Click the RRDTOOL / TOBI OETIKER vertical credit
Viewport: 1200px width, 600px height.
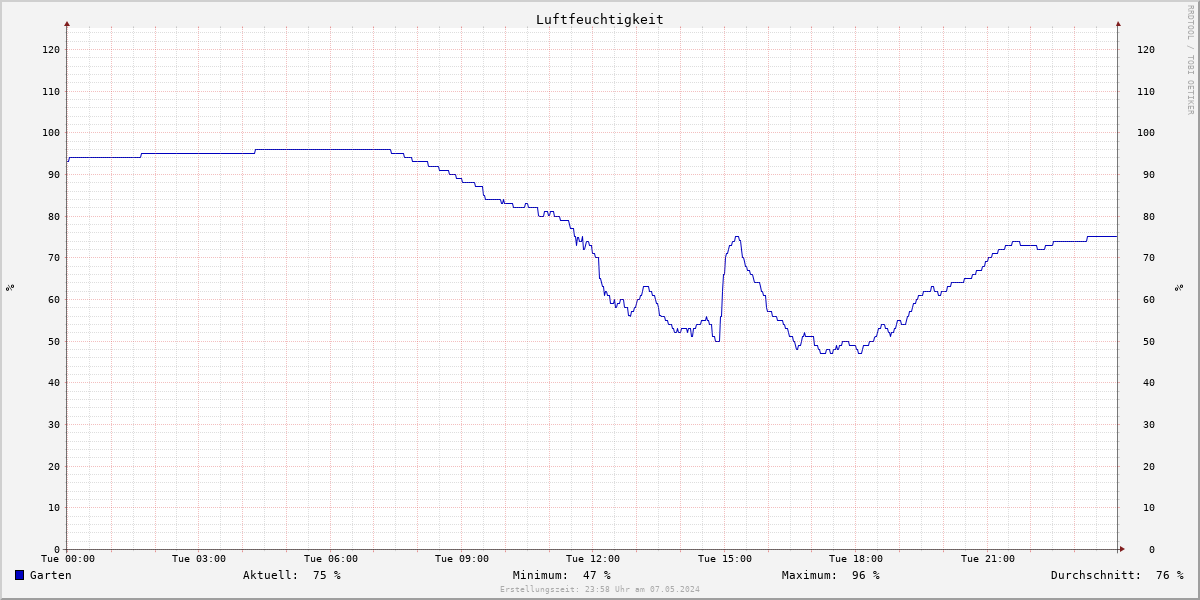[1190, 59]
